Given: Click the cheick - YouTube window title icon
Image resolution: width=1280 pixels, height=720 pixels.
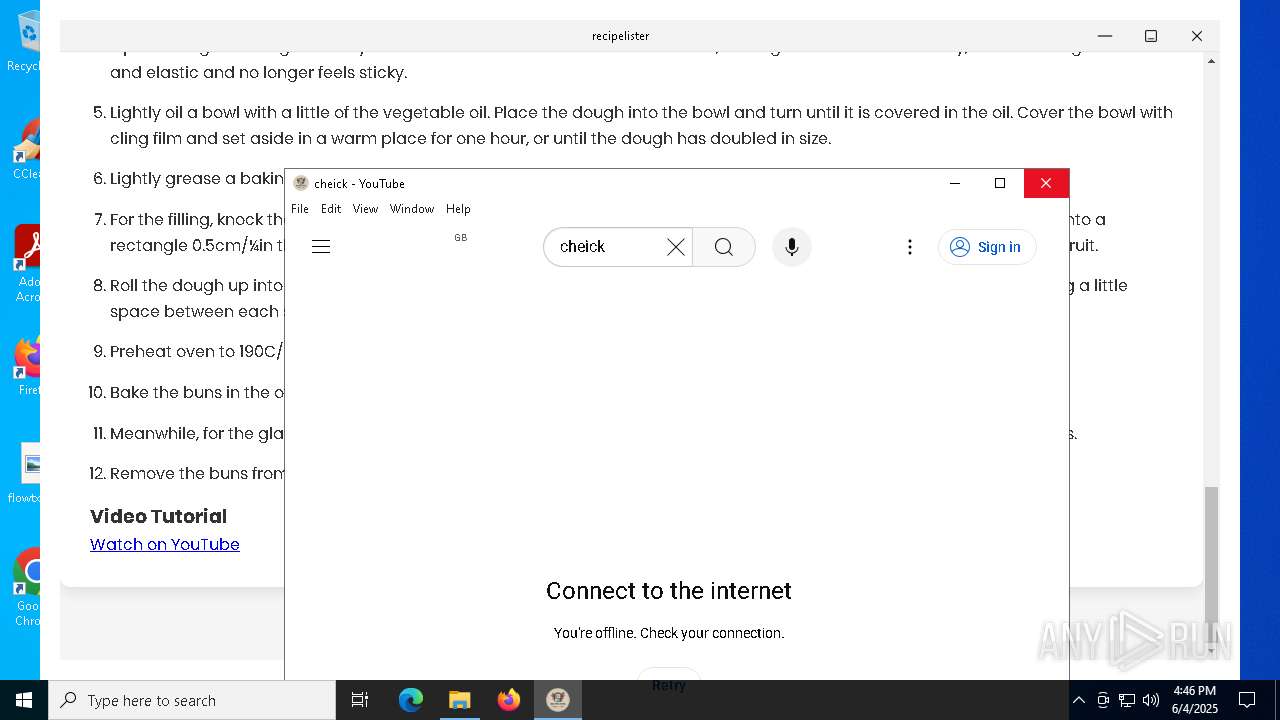Looking at the screenshot, I should tap(300, 183).
